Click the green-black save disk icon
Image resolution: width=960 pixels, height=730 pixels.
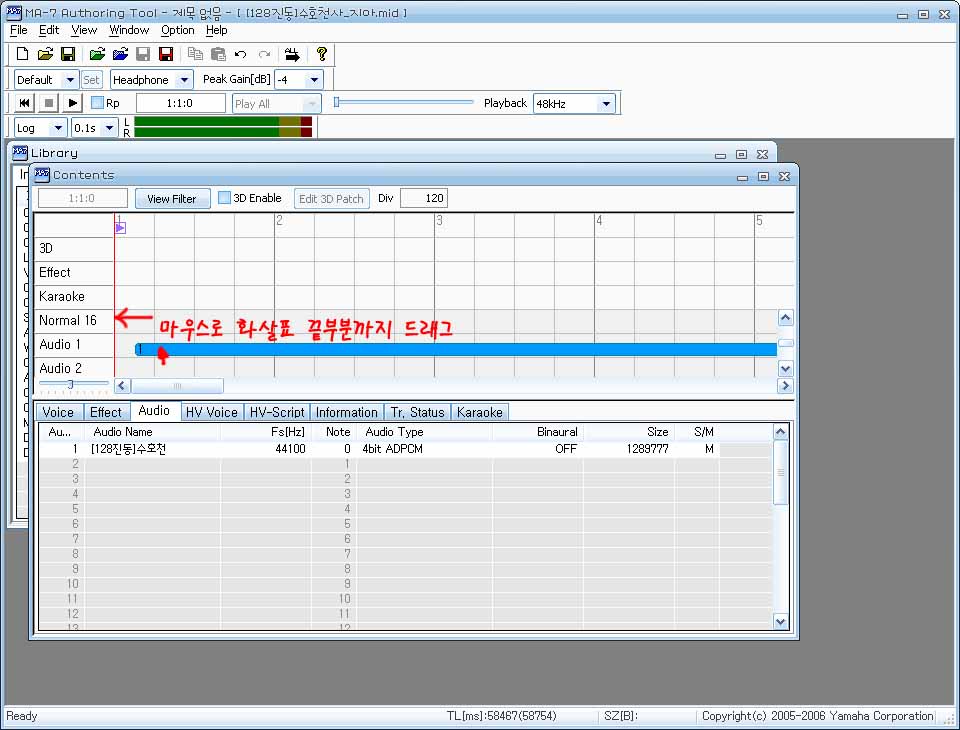pyautogui.click(x=68, y=54)
